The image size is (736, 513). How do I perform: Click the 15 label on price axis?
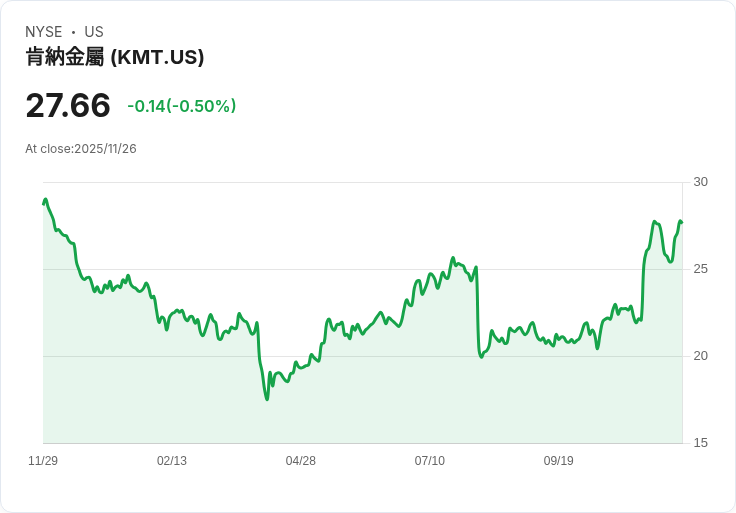(x=700, y=443)
